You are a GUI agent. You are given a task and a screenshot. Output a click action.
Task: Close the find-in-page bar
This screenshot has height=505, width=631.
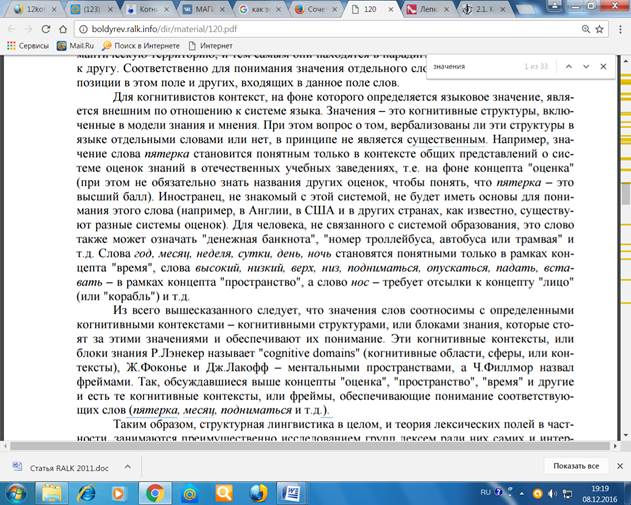[604, 66]
